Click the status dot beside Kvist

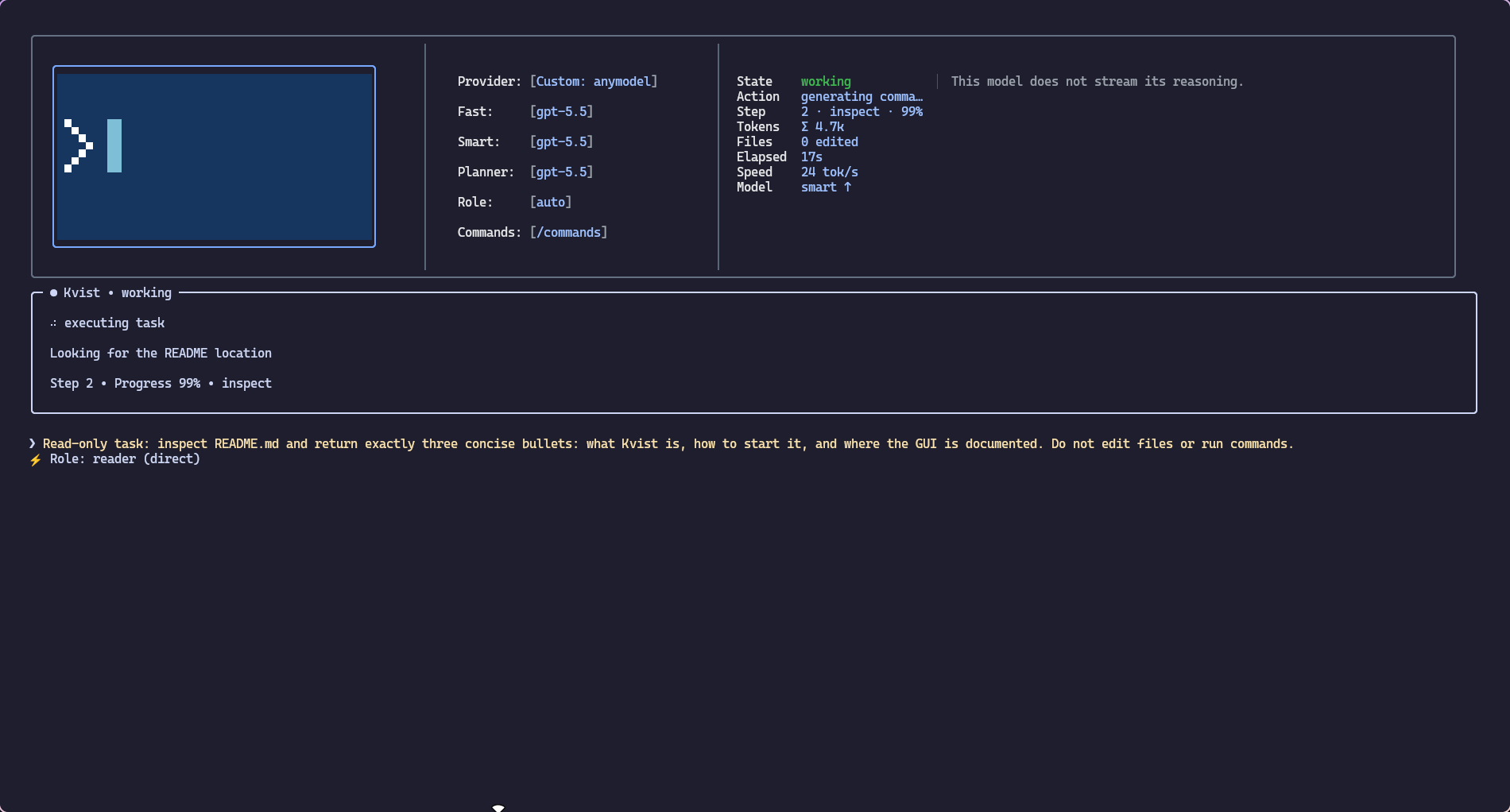coord(53,292)
